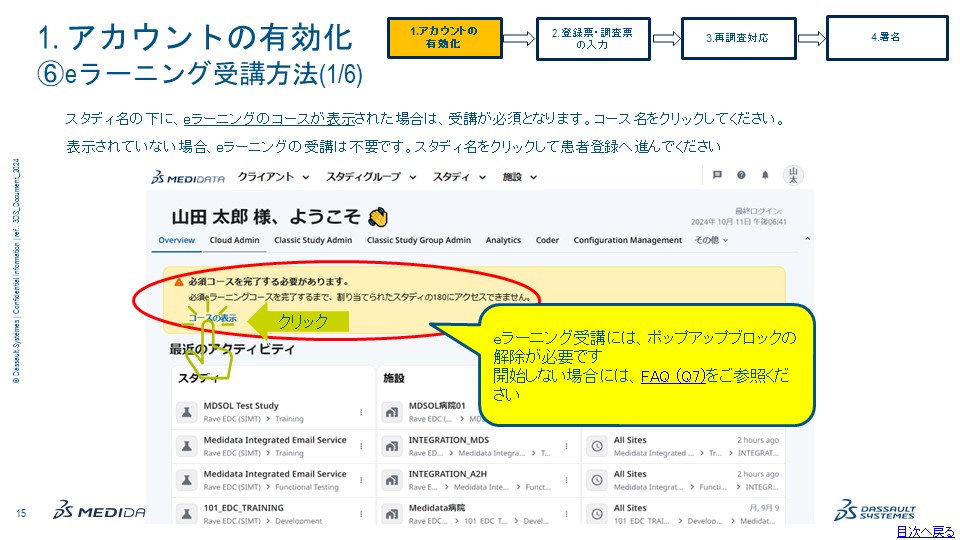Expand the クライアント dropdown menu
The image size is (960, 540).
tap(274, 177)
